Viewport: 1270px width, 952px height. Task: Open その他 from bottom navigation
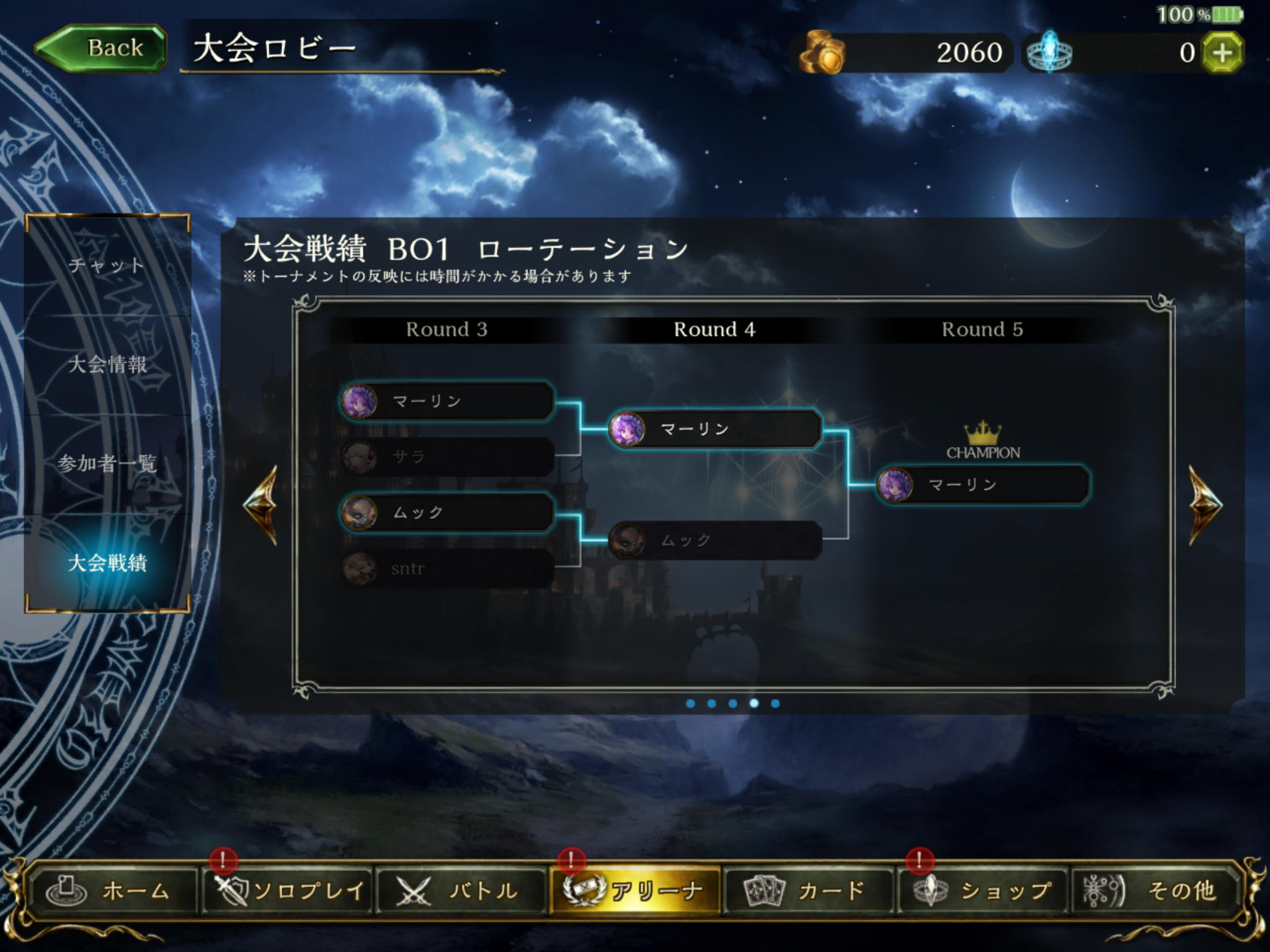(x=1156, y=891)
